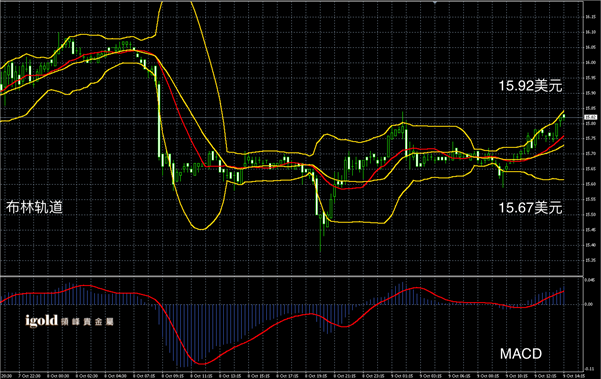This screenshot has height=379, width=601.
Task: Click the 15.40 price level on the scale
Action: (591, 245)
